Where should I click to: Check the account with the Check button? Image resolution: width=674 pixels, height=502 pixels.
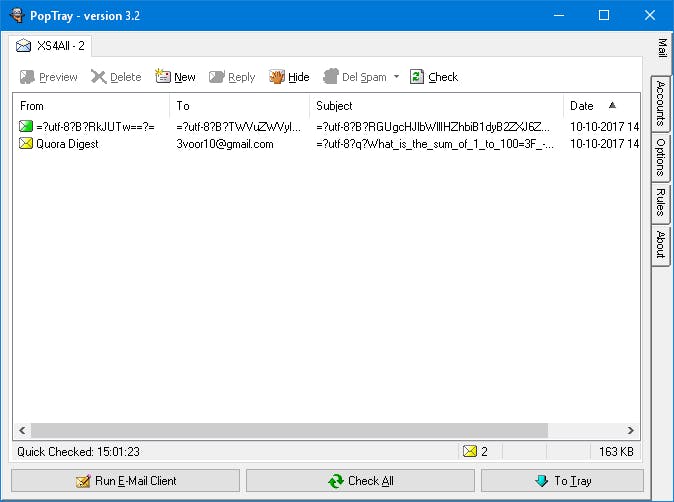point(434,77)
